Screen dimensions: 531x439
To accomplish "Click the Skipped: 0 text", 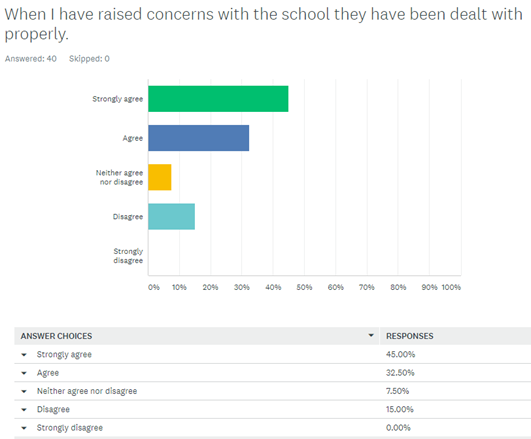I will 89,59.
